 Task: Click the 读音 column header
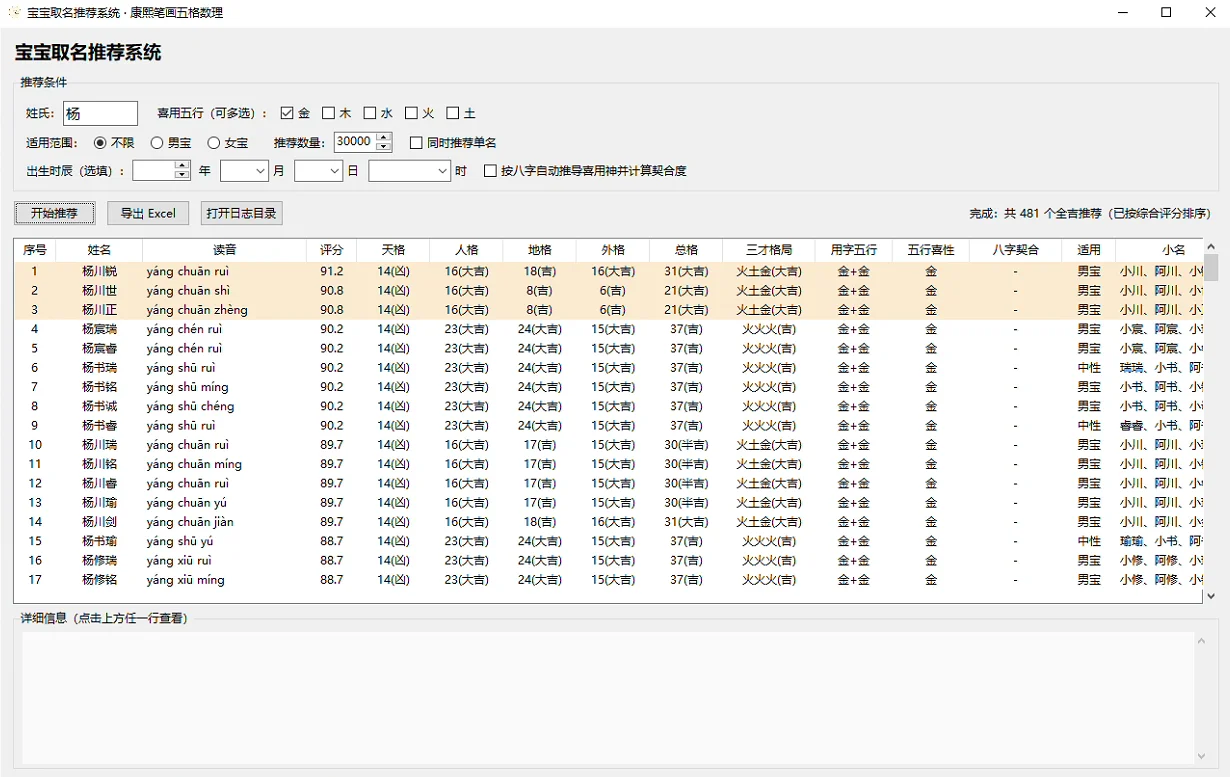225,250
